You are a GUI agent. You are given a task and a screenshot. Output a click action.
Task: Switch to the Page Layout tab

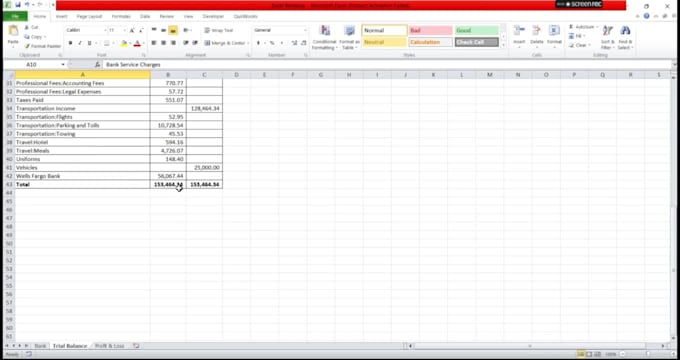(x=89, y=16)
